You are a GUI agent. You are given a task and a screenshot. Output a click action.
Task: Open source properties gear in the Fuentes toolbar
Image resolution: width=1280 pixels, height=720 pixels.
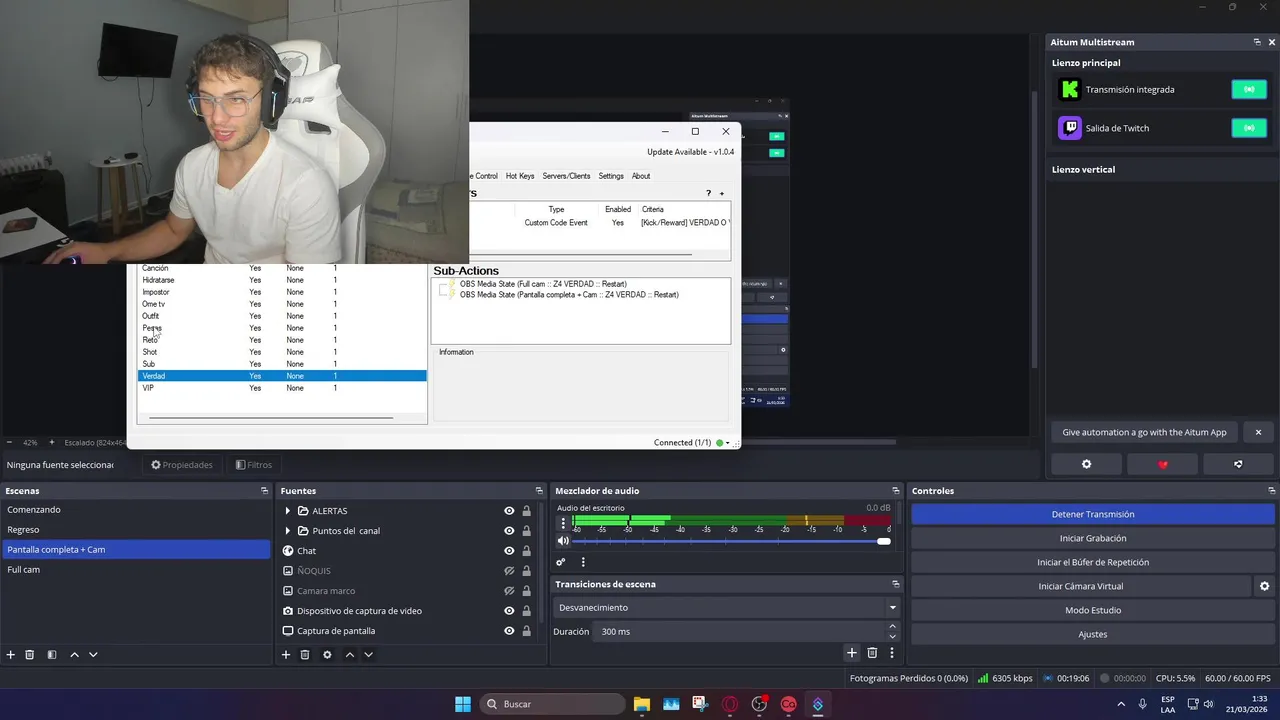pyautogui.click(x=327, y=654)
